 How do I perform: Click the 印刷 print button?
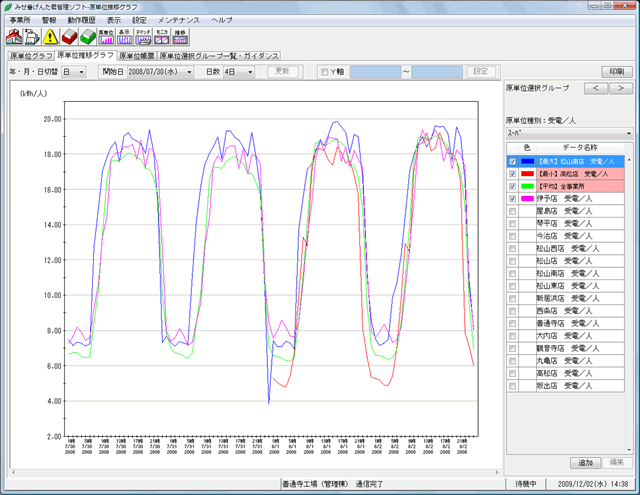[616, 72]
